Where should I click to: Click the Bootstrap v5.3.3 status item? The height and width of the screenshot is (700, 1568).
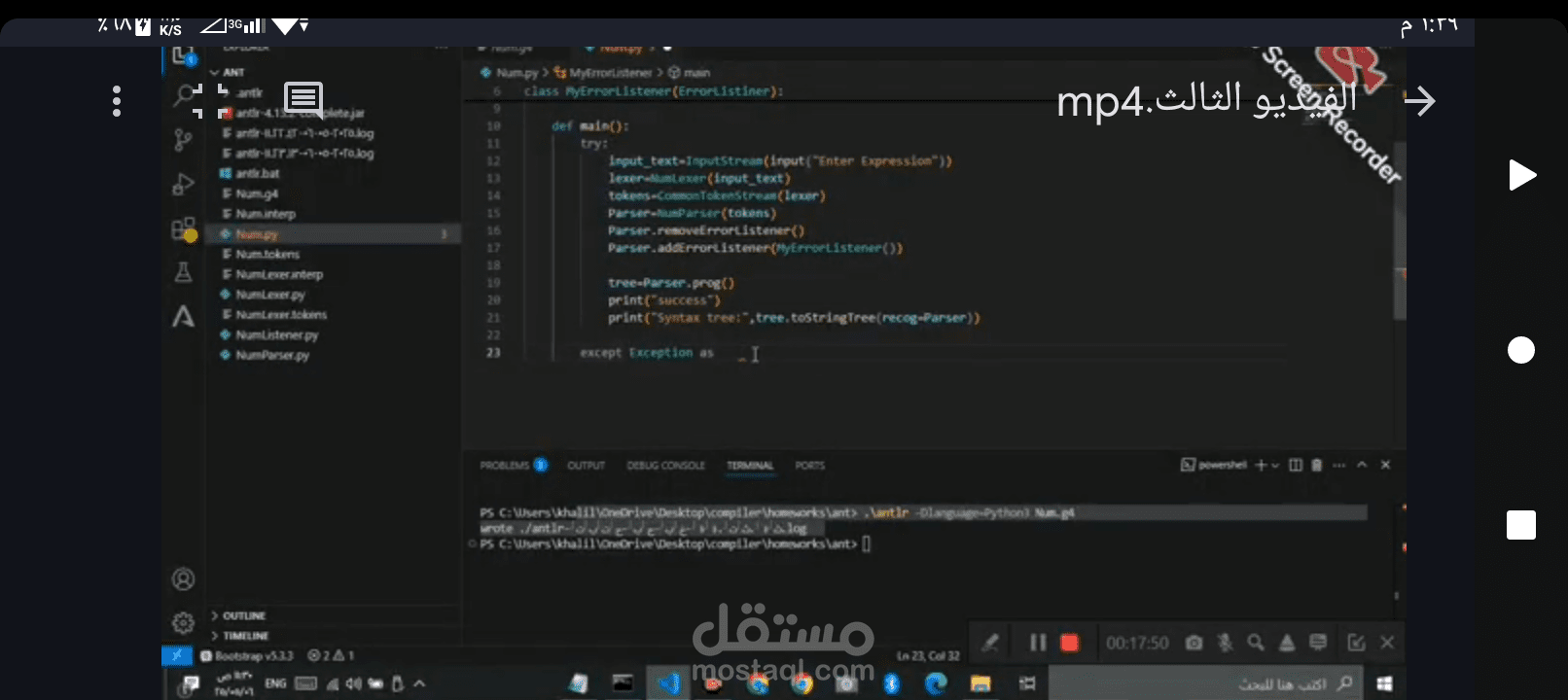249,655
